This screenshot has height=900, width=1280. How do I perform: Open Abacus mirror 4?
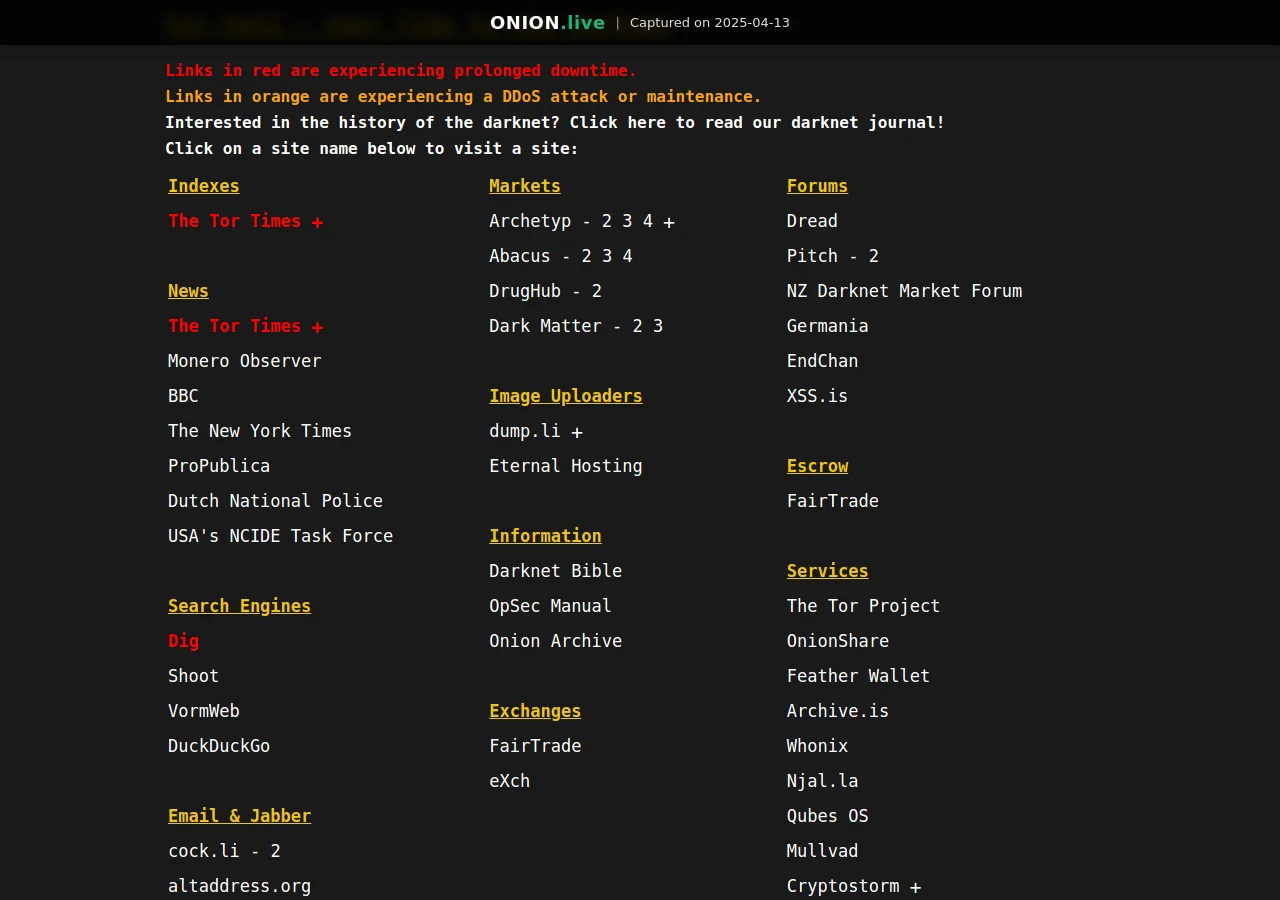point(627,256)
